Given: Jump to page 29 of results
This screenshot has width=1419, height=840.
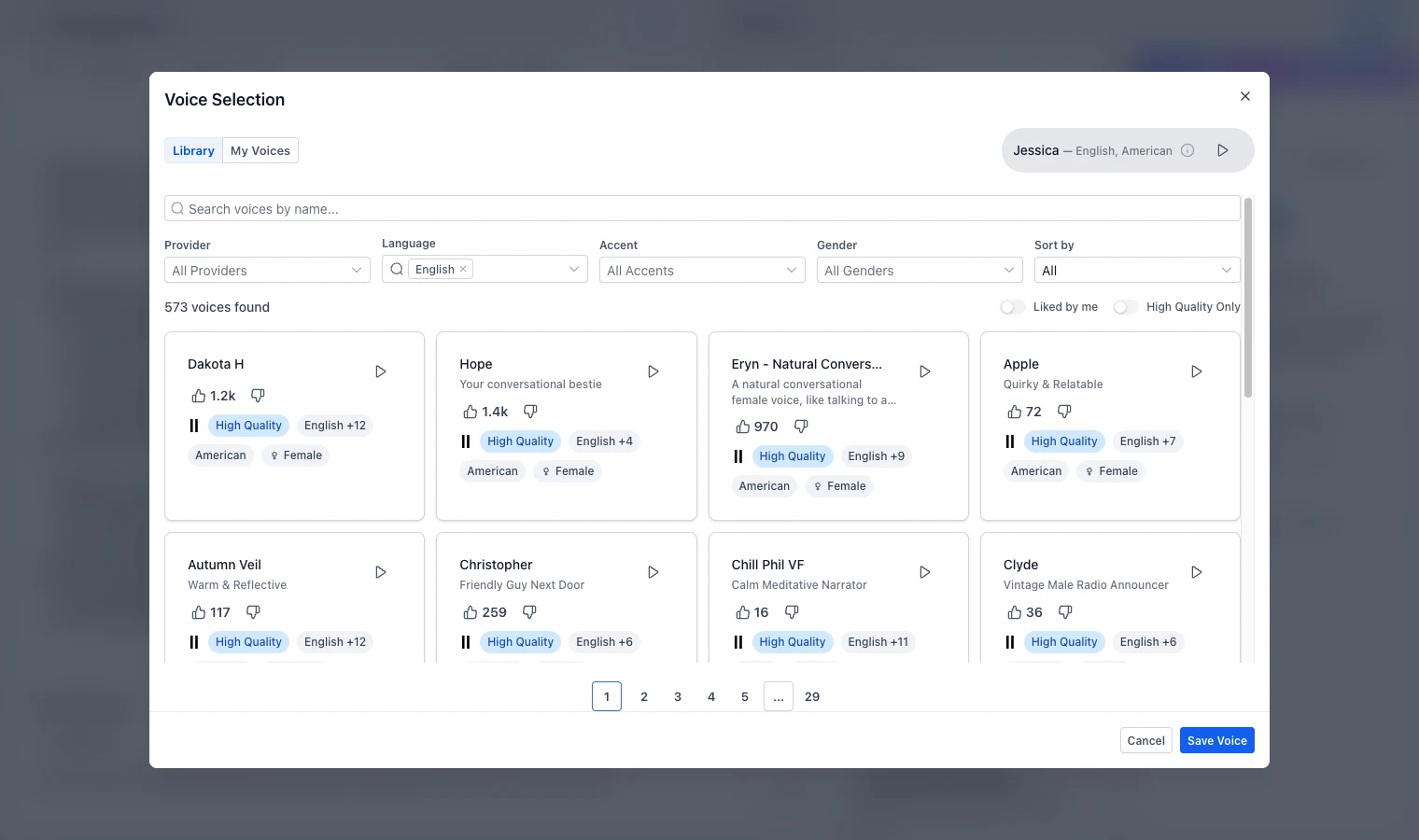Looking at the screenshot, I should click(x=812, y=696).
